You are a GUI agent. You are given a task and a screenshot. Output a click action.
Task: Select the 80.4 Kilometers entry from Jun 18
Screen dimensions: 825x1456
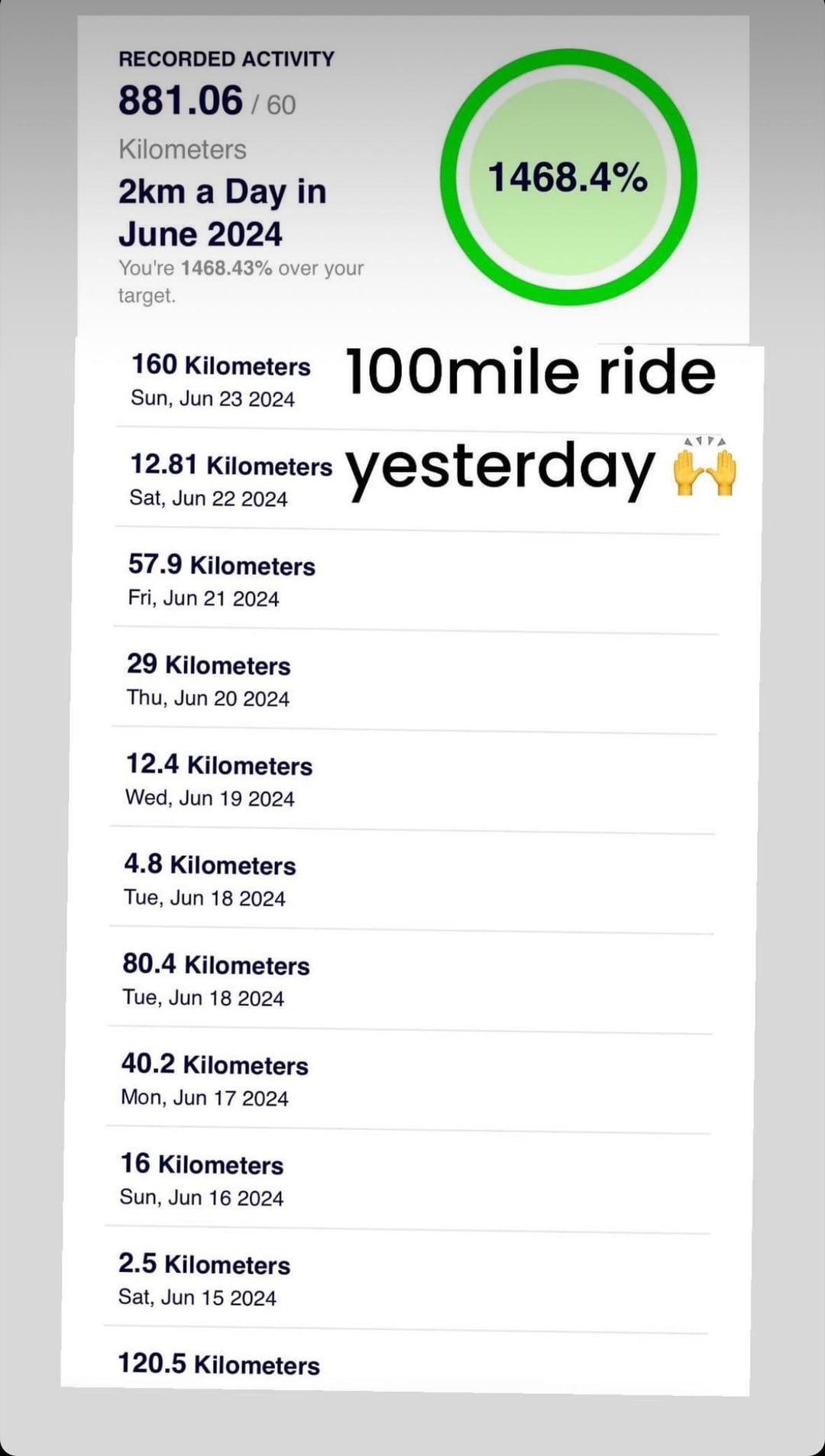(x=215, y=980)
